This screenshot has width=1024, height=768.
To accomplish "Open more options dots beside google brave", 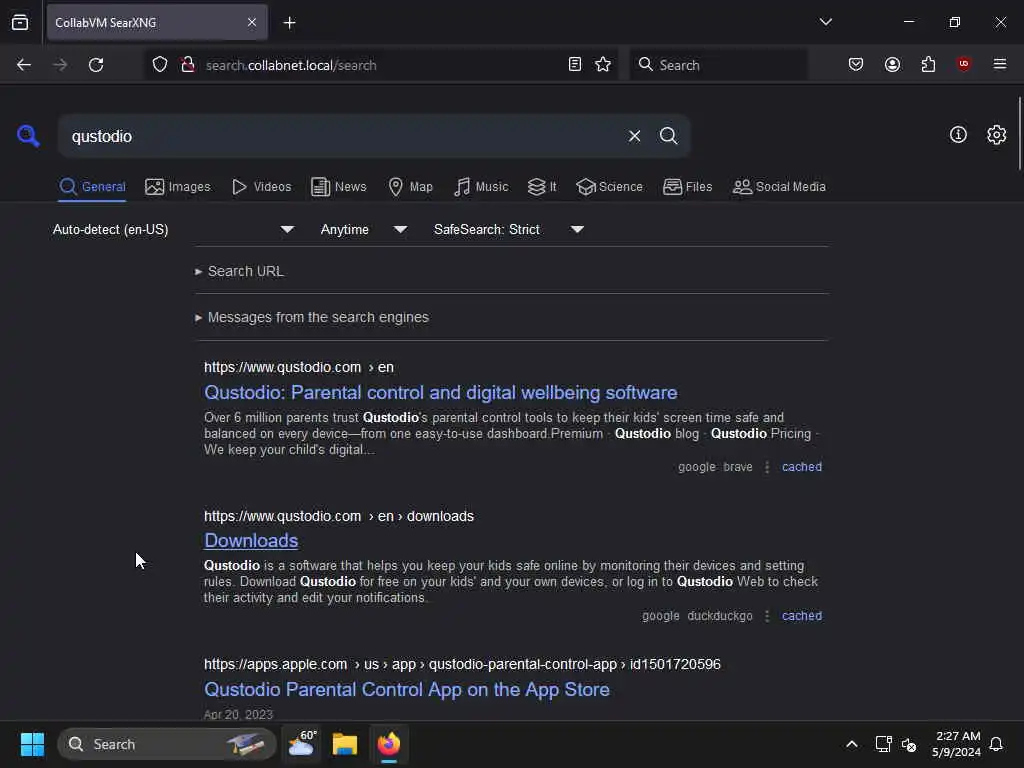I will [x=767, y=467].
